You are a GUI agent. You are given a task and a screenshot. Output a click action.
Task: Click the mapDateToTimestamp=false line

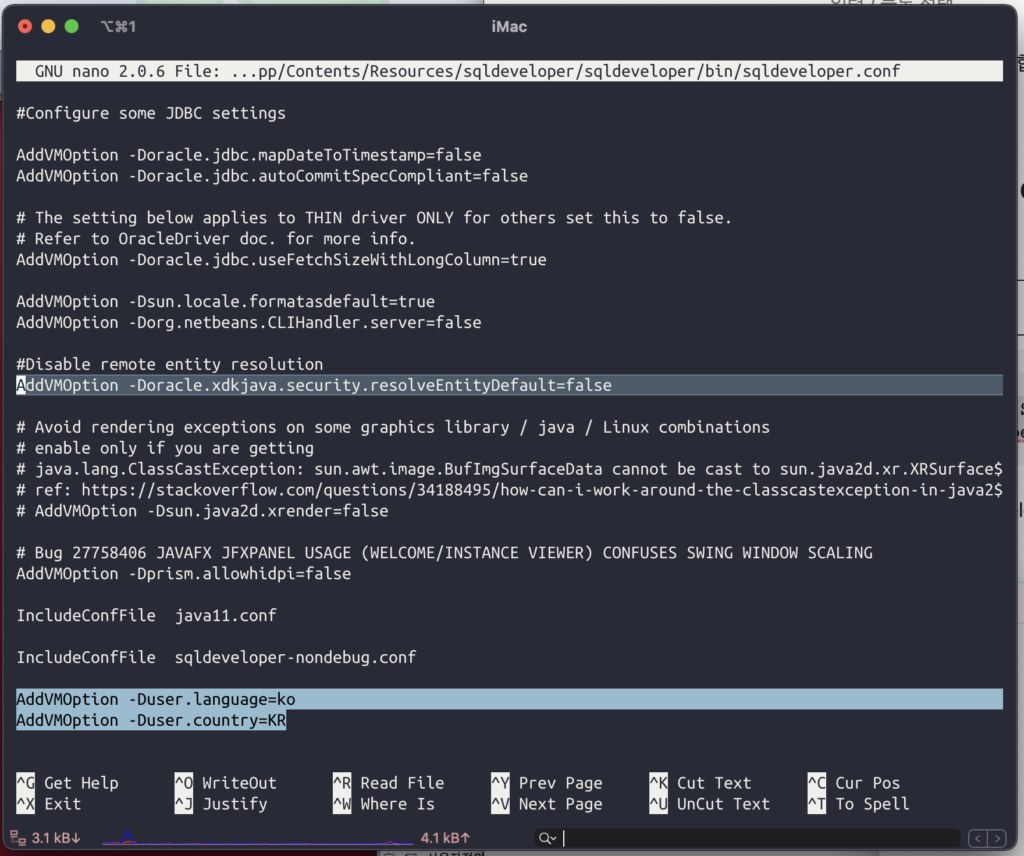249,155
